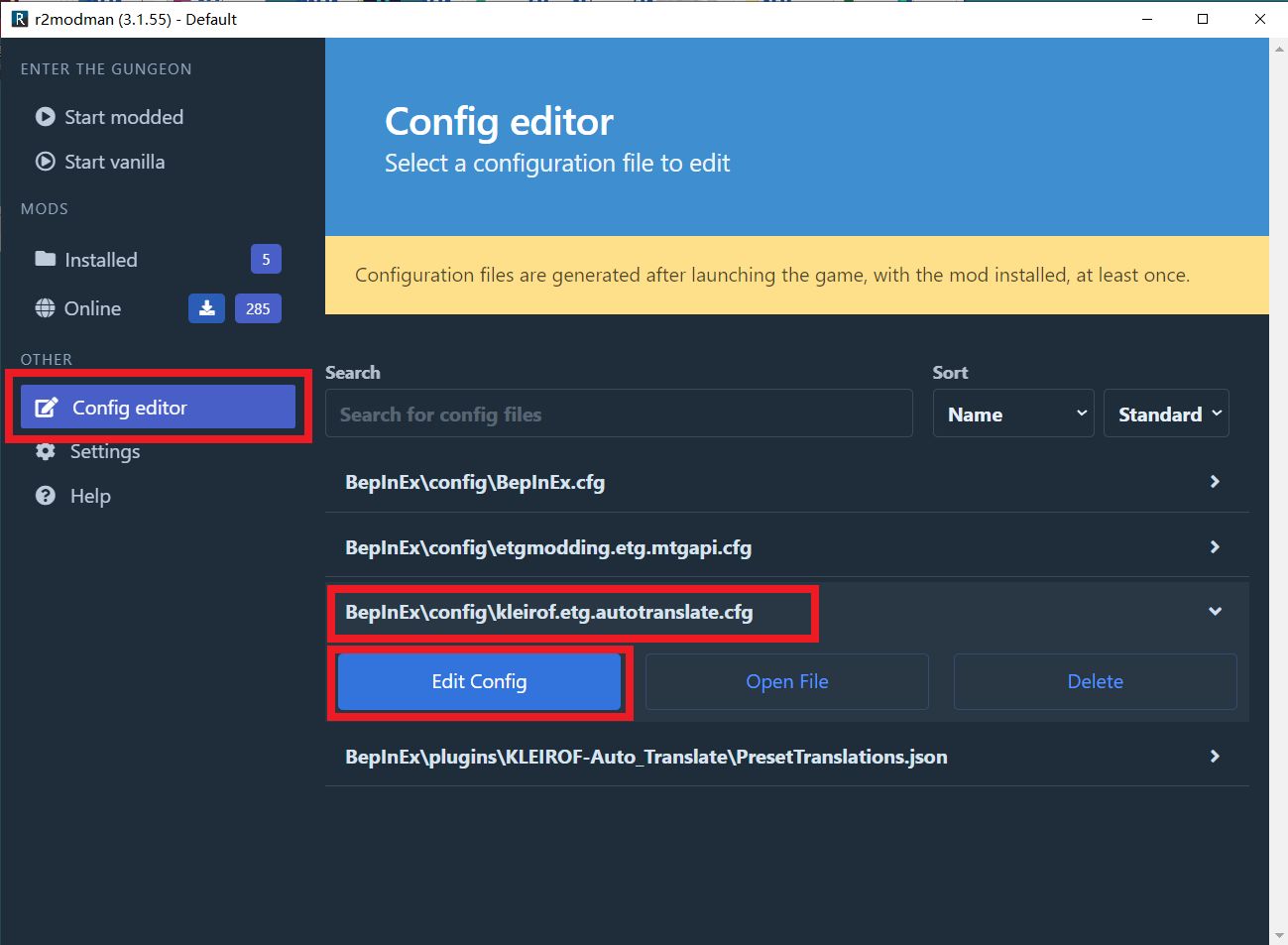Viewport: 1288px width, 945px height.
Task: Click the gear icon next to Settings
Action: pos(46,451)
